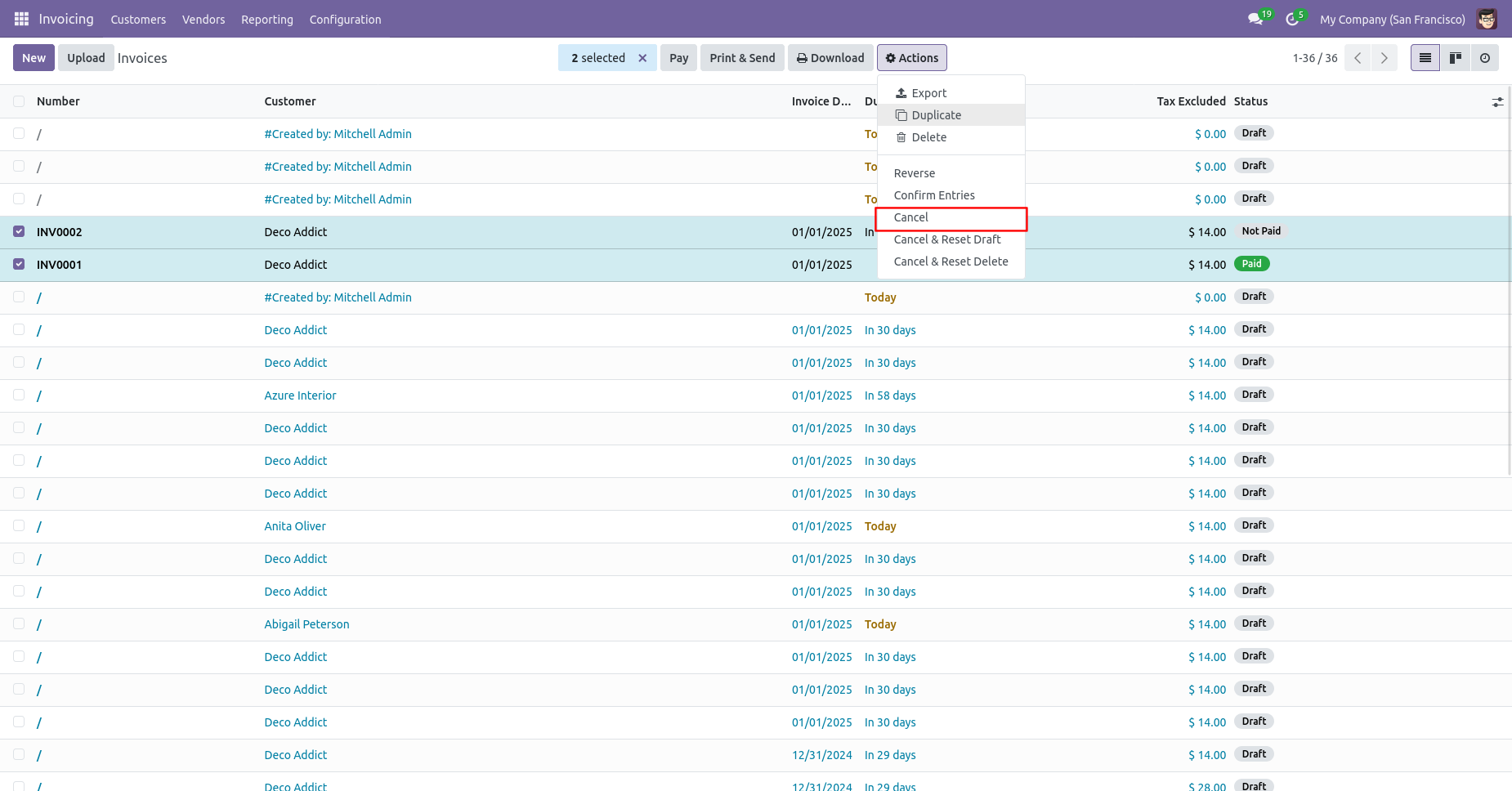Image resolution: width=1512 pixels, height=791 pixels.
Task: Open the Azure Interior invoice row
Action: click(756, 395)
